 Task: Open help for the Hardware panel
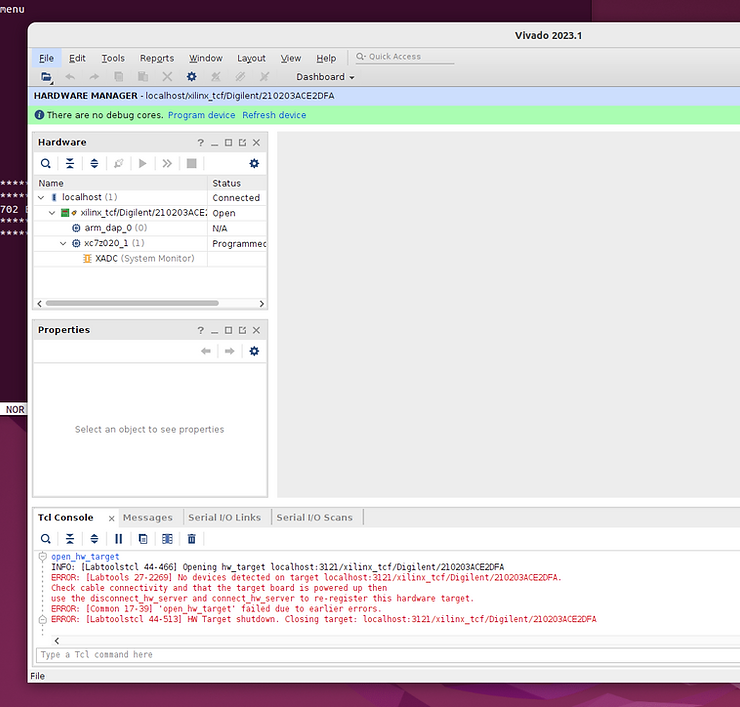pos(201,143)
